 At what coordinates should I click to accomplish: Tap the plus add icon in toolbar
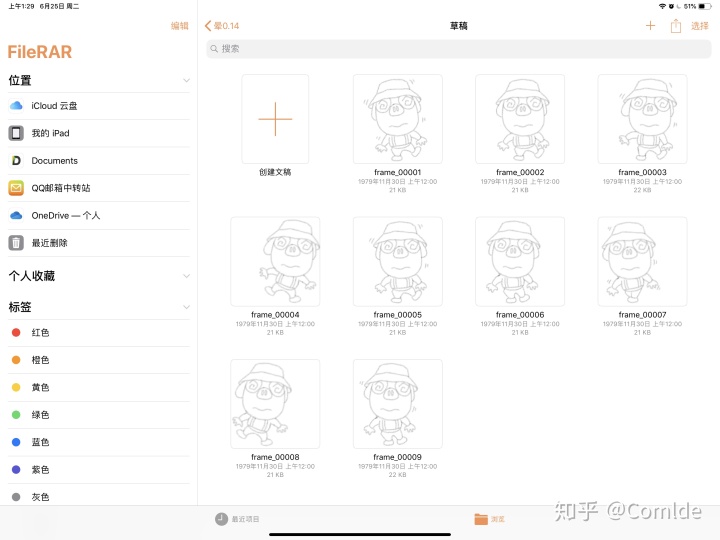pos(650,26)
